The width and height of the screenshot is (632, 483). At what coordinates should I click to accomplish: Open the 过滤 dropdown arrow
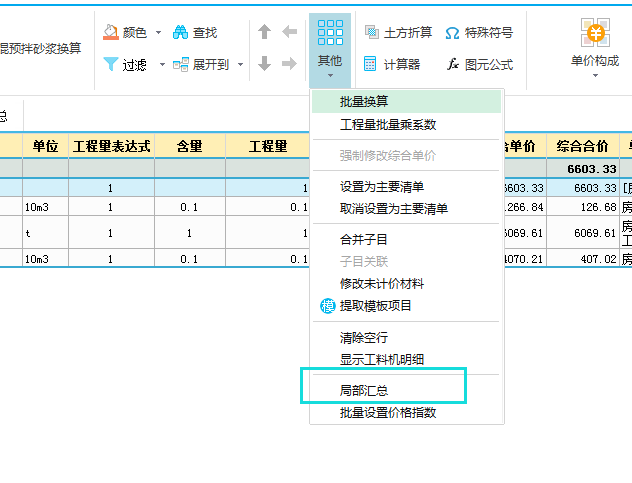(x=162, y=64)
